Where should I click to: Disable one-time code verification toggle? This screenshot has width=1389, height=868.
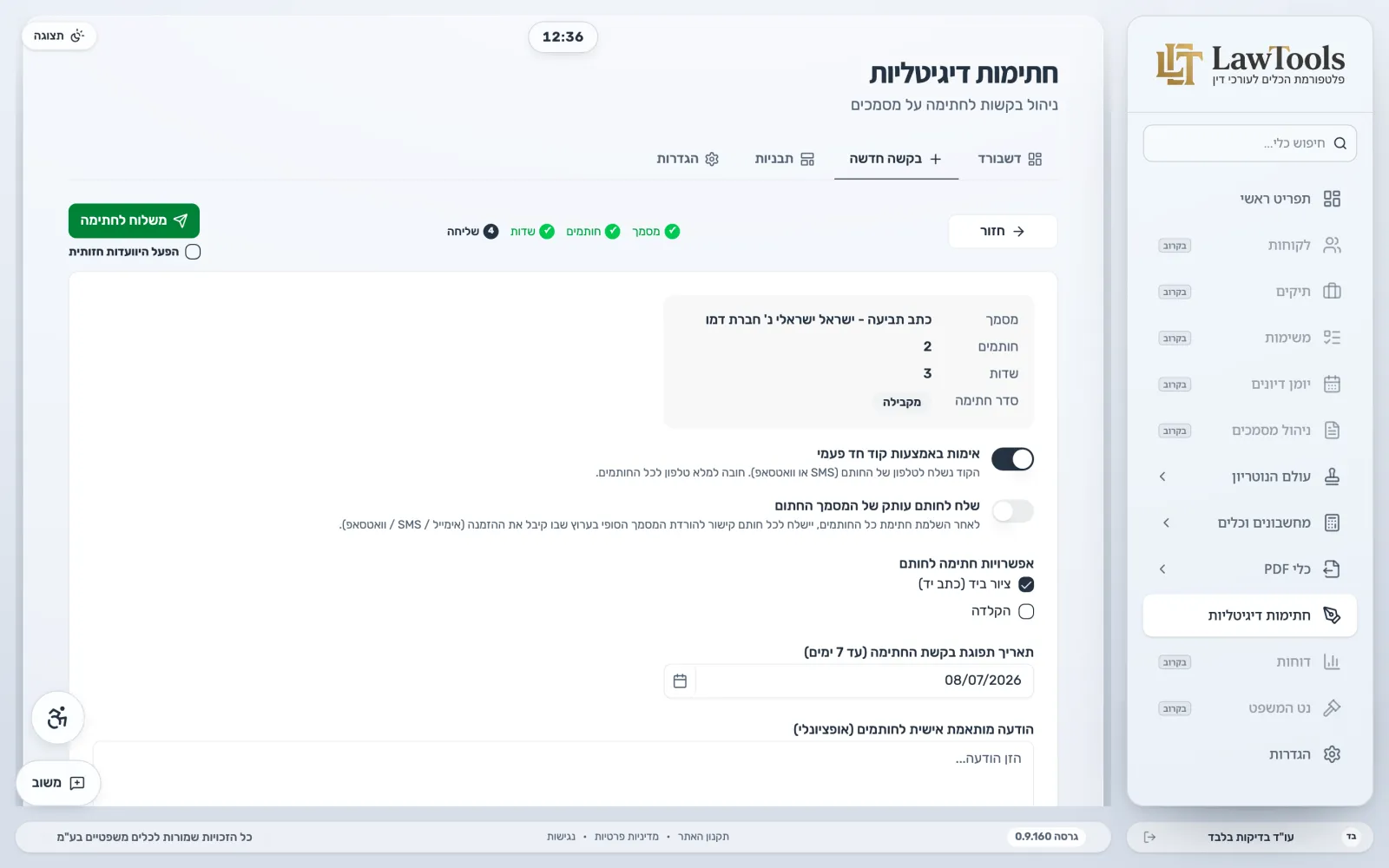coord(1012,459)
